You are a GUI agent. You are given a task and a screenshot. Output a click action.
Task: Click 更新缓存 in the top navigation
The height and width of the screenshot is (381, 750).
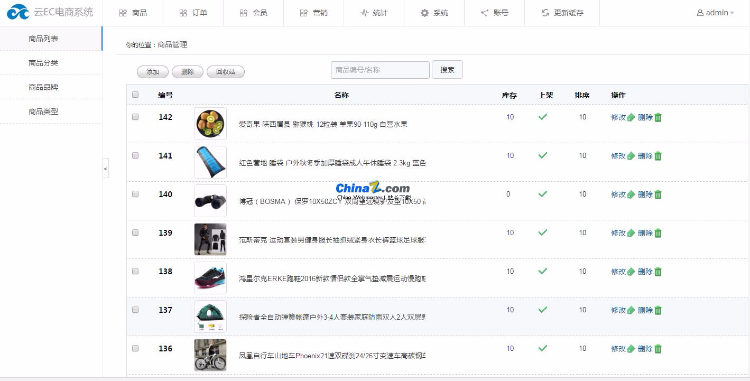(562, 13)
